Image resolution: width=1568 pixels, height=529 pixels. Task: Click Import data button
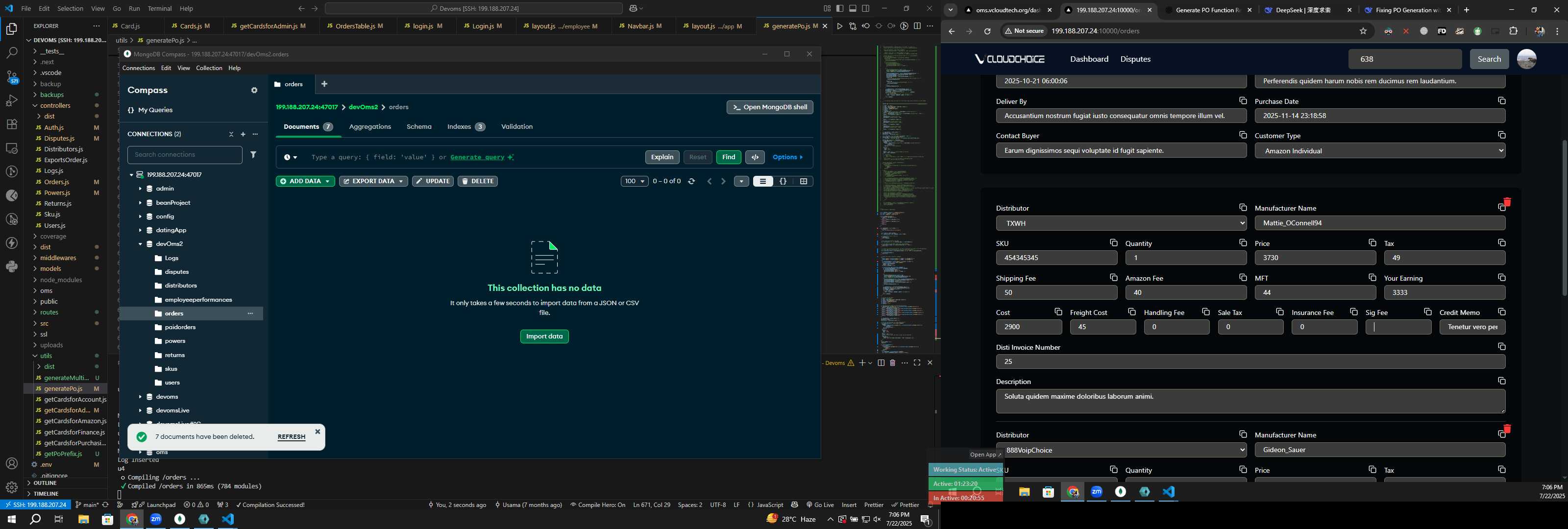[544, 337]
